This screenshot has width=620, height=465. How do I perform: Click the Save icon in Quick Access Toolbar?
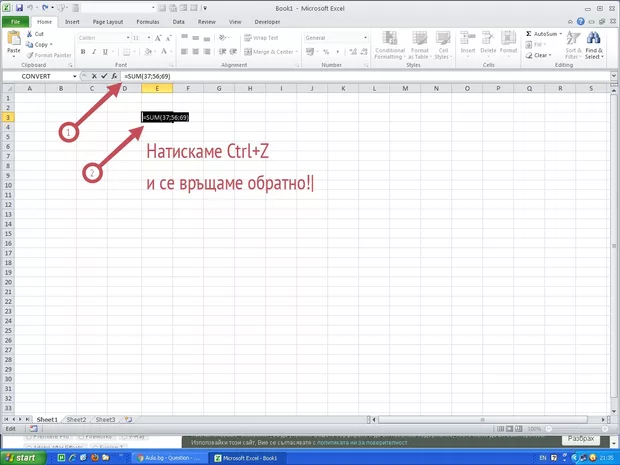tap(19, 8)
